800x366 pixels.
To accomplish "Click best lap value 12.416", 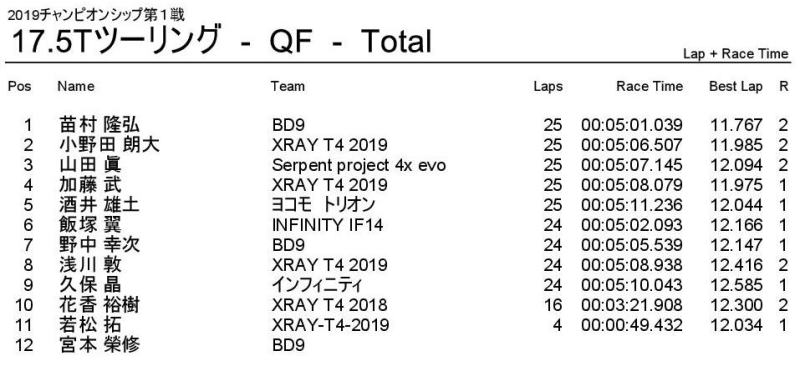I will point(737,265).
